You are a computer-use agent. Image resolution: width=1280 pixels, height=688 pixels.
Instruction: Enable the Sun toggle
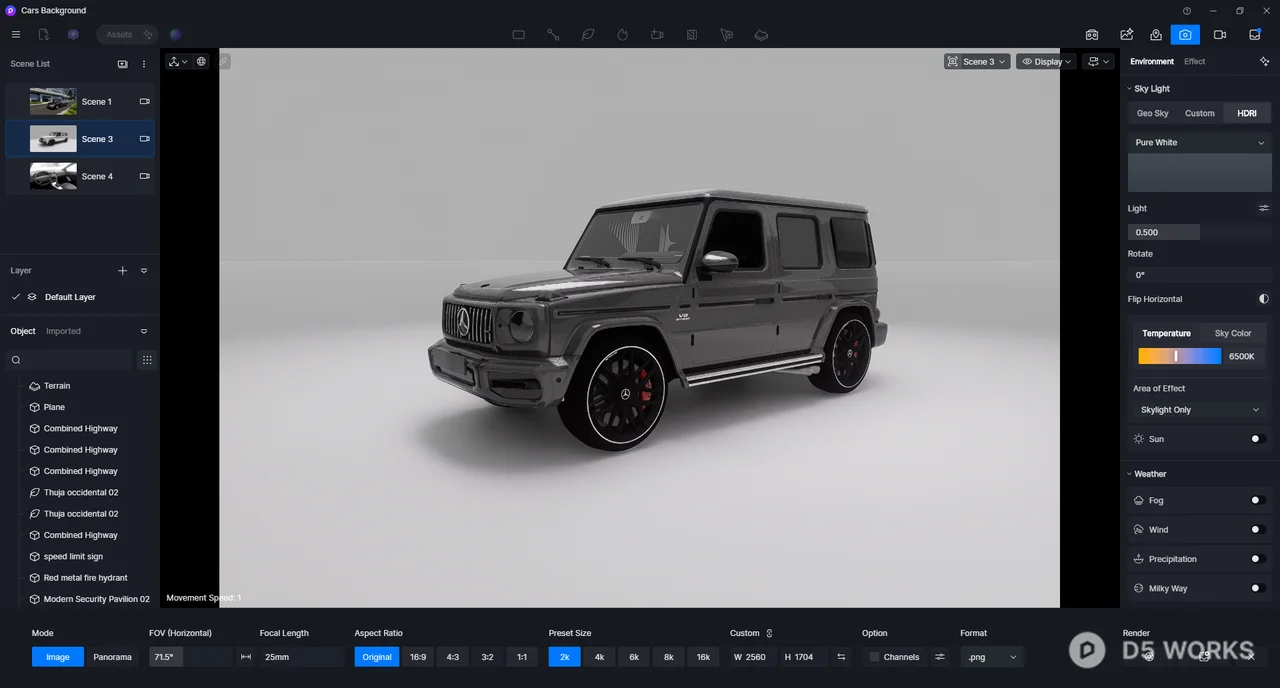(x=1258, y=439)
